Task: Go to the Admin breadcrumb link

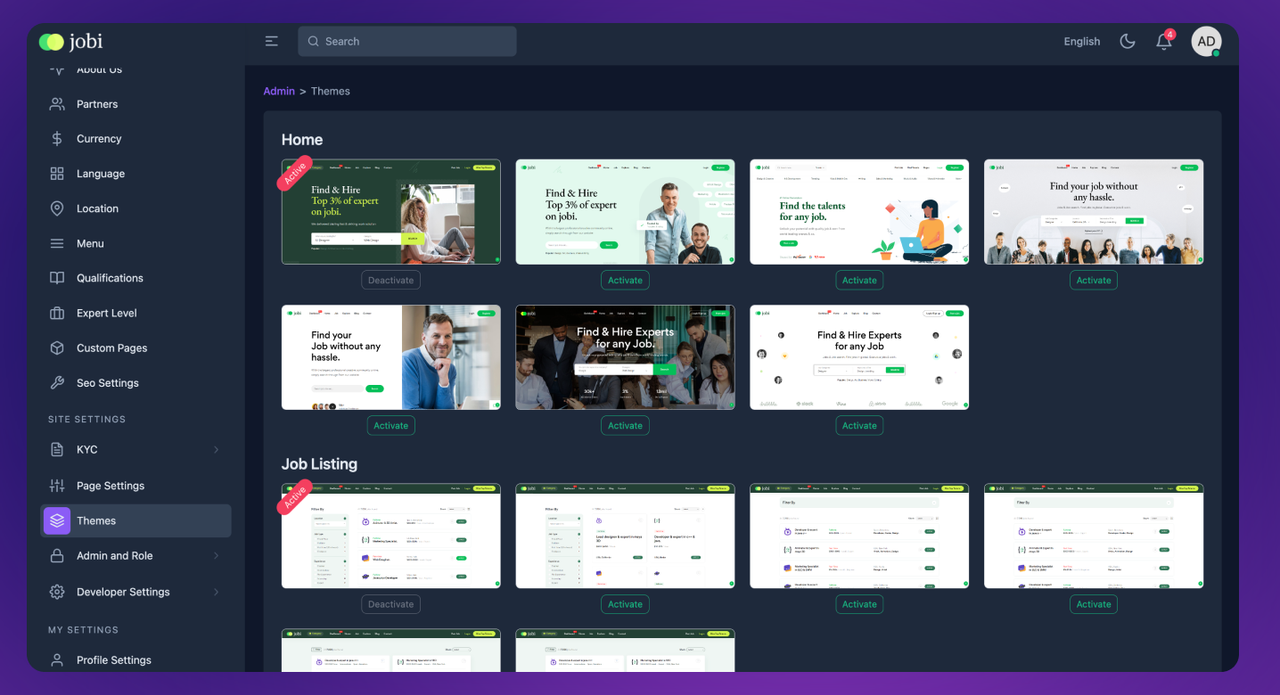Action: 279,91
